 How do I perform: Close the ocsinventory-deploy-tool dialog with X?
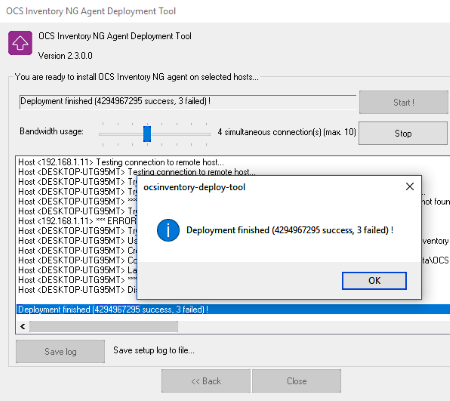pos(410,187)
